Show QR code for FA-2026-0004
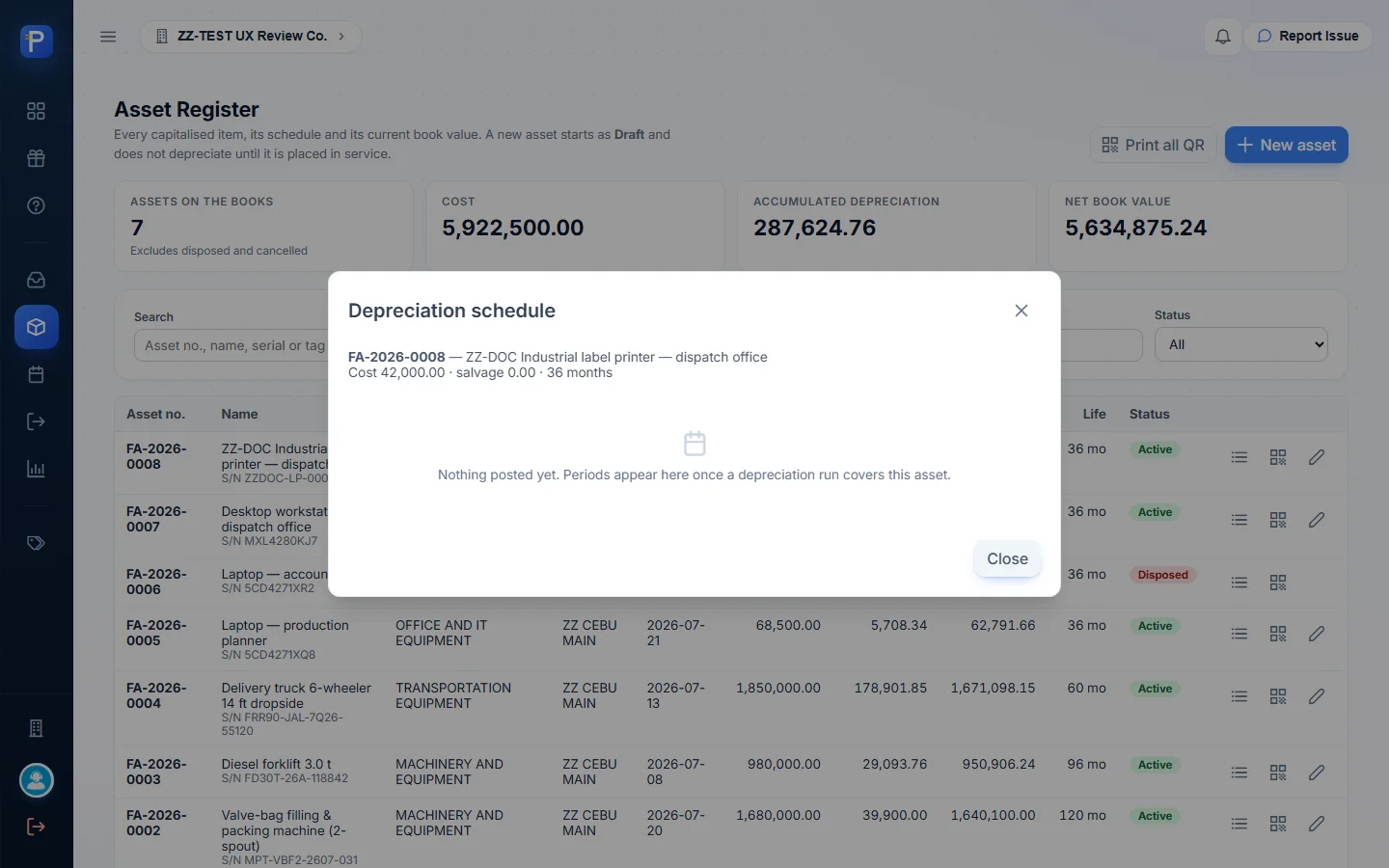Image resolution: width=1389 pixels, height=868 pixels. tap(1278, 696)
